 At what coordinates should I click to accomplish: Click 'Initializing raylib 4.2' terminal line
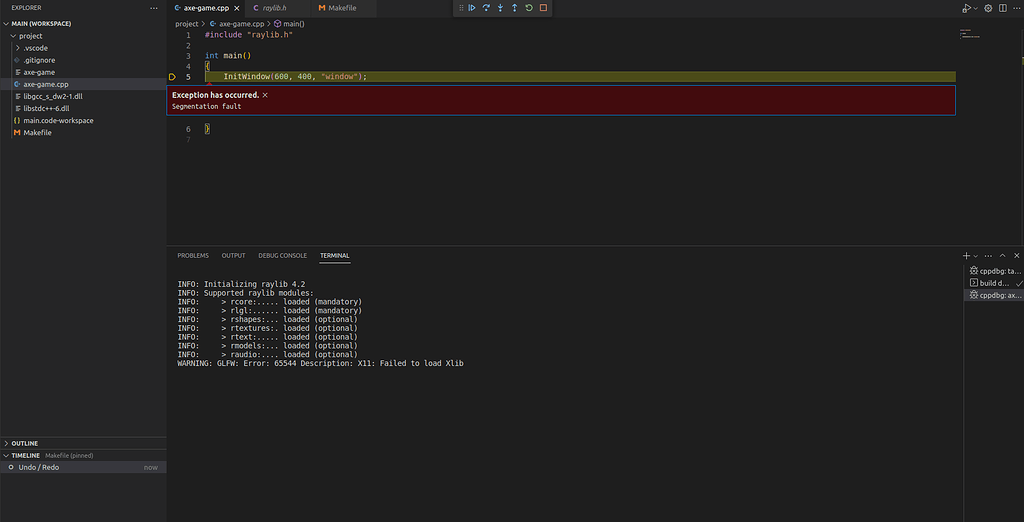[x=241, y=284]
